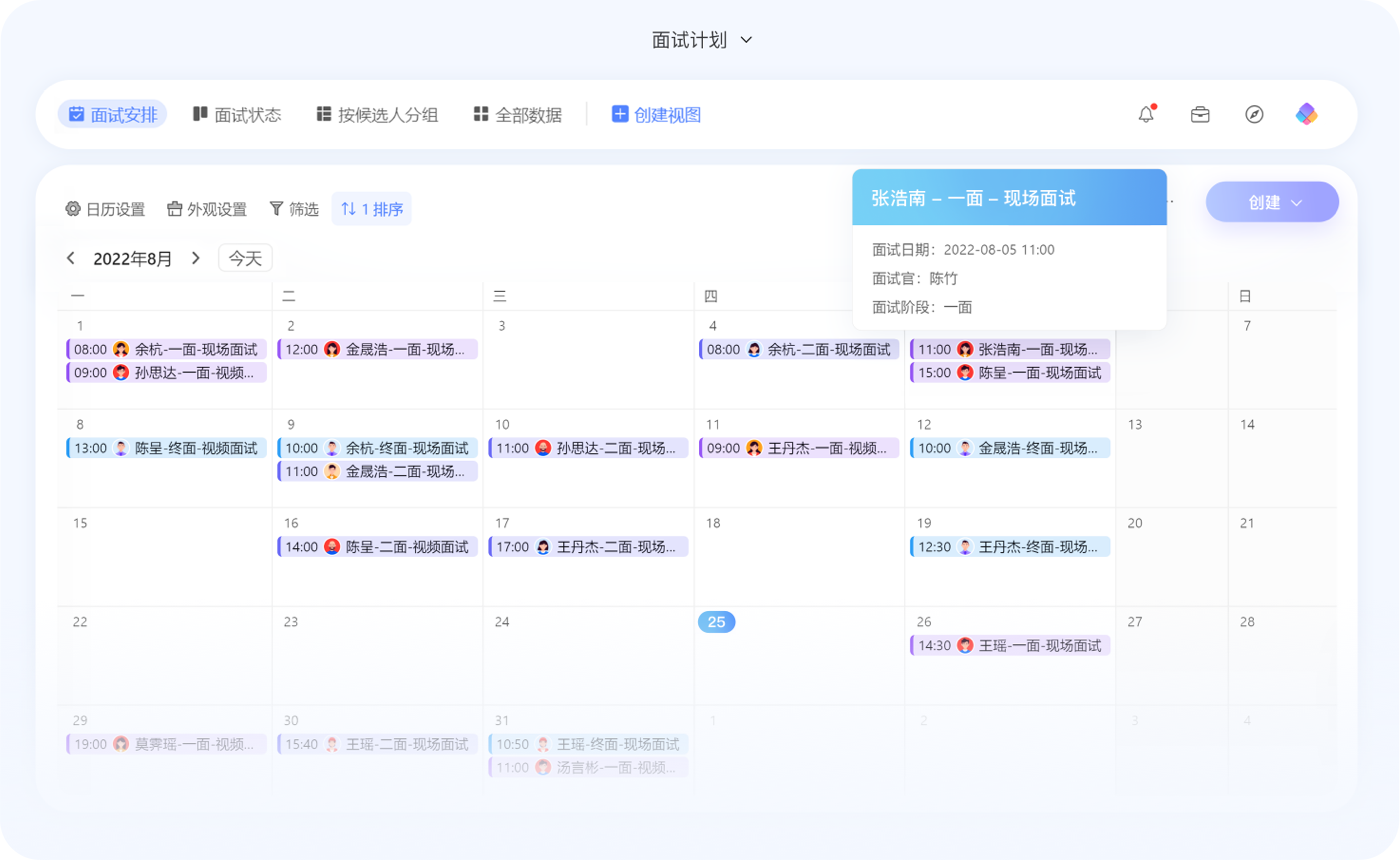Click the 创建视图 link
The width and height of the screenshot is (1400, 860).
click(656, 114)
